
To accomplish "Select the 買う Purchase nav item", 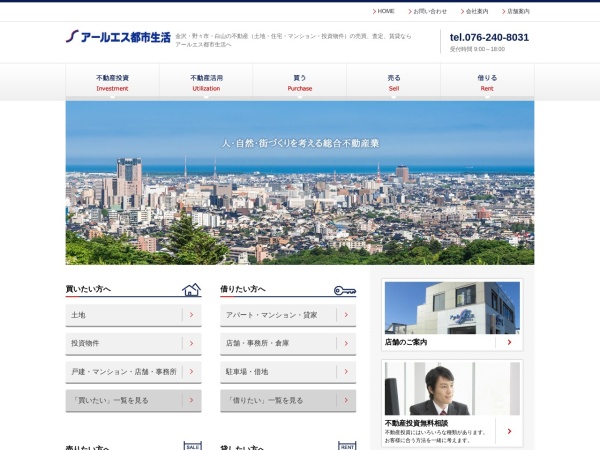I will click(x=300, y=82).
